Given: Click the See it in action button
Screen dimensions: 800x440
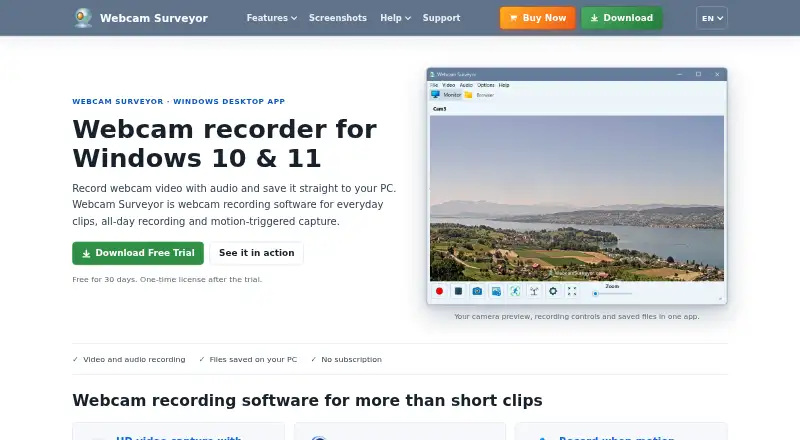Looking at the screenshot, I should pyautogui.click(x=257, y=253).
